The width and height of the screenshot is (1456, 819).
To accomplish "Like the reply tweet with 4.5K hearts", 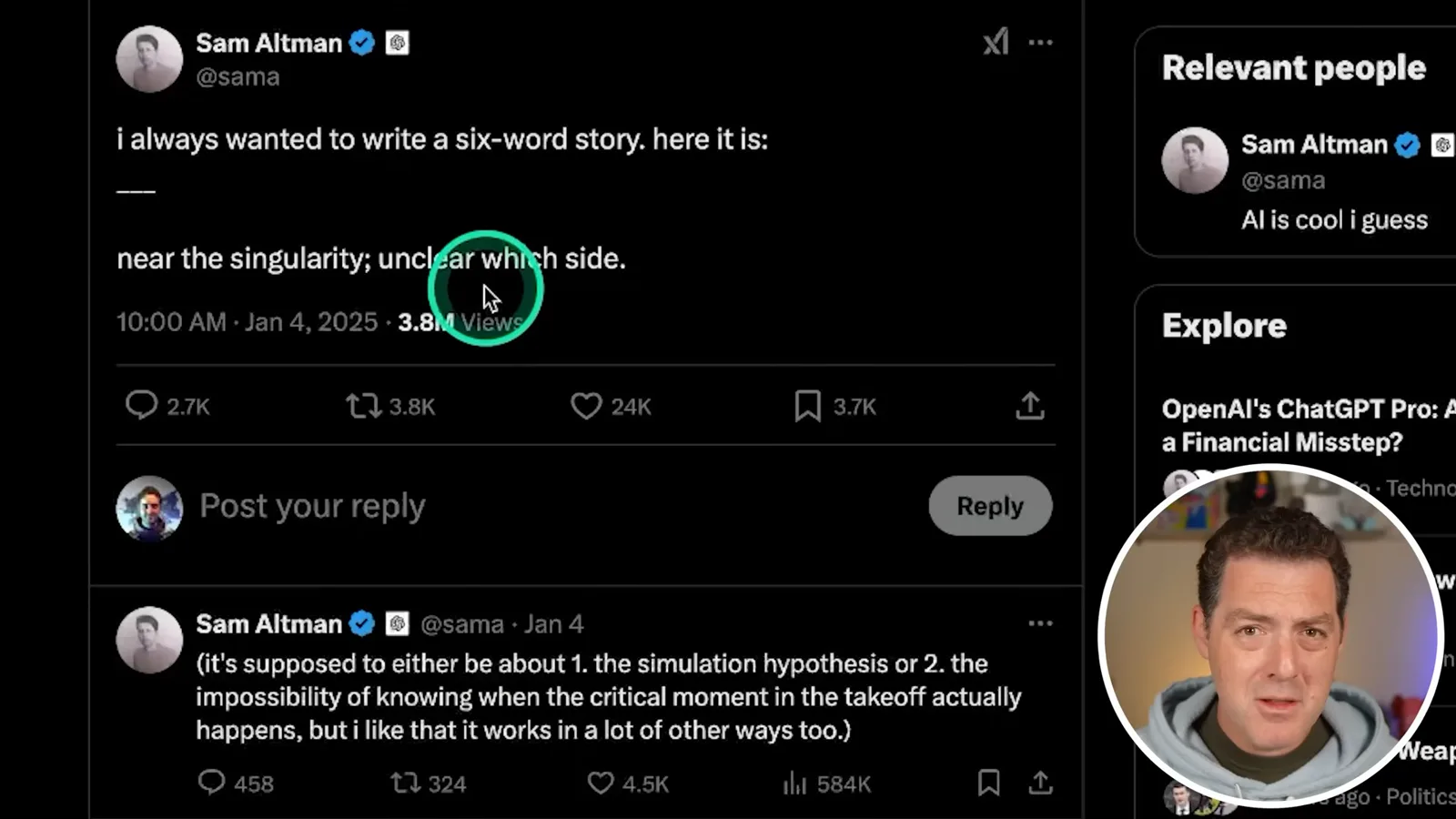I will 600,783.
